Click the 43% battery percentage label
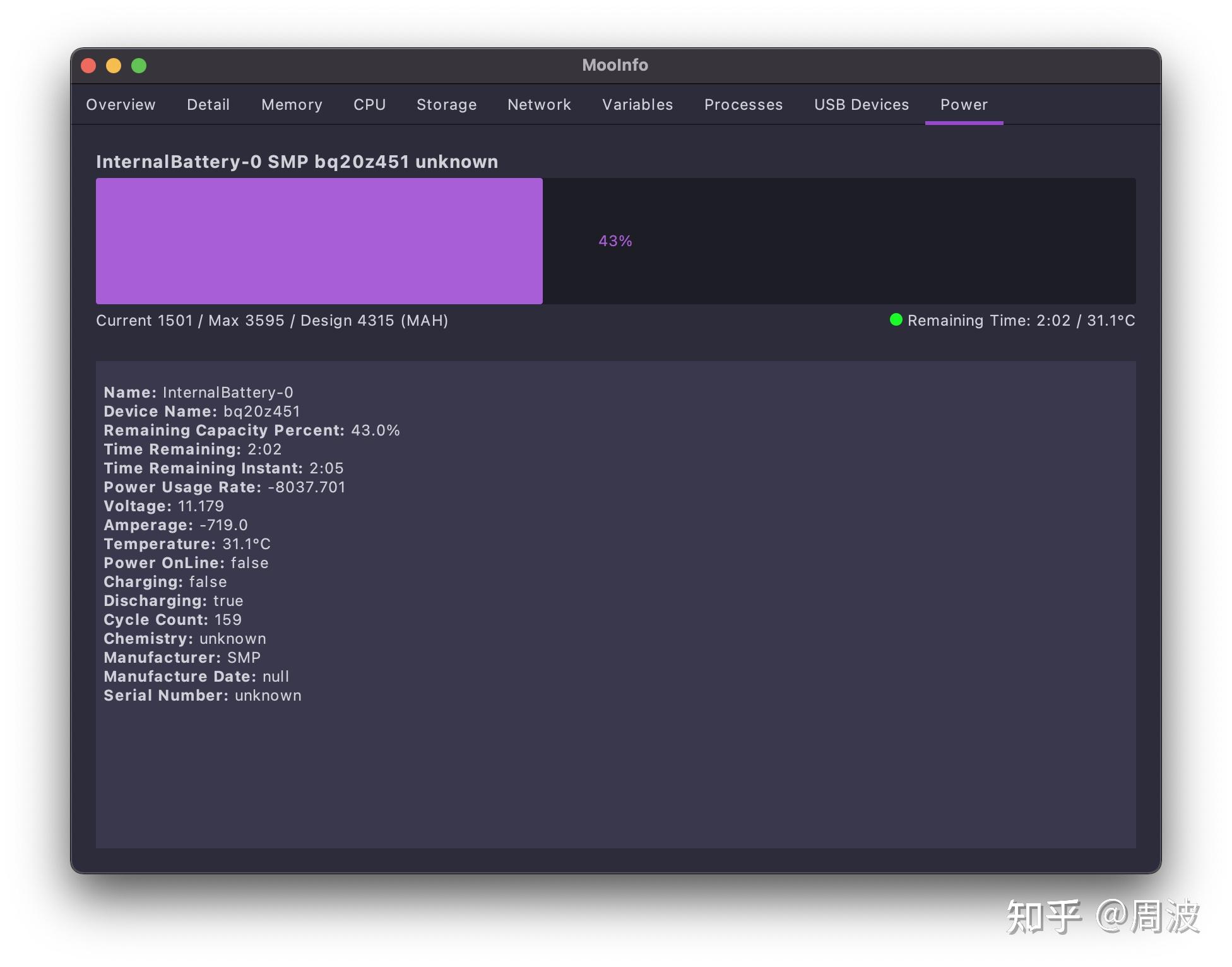1232x967 pixels. coord(615,241)
